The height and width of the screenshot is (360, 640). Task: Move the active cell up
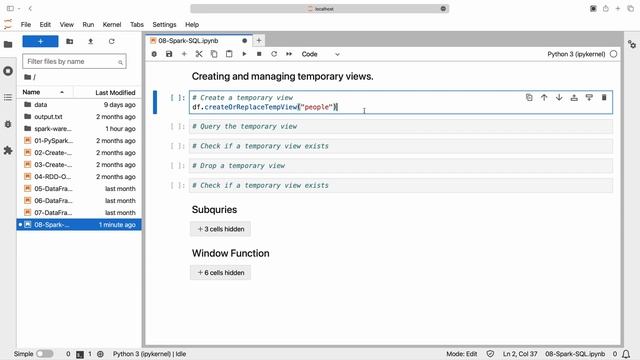(x=544, y=98)
